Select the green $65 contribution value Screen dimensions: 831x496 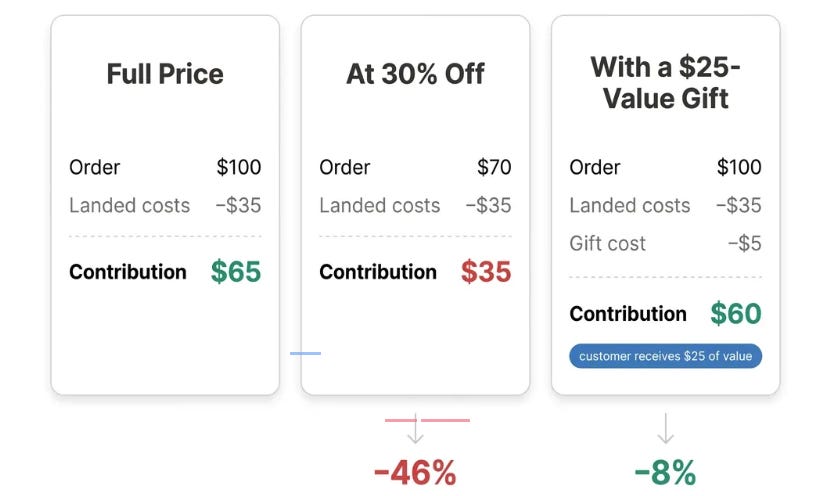pos(236,272)
